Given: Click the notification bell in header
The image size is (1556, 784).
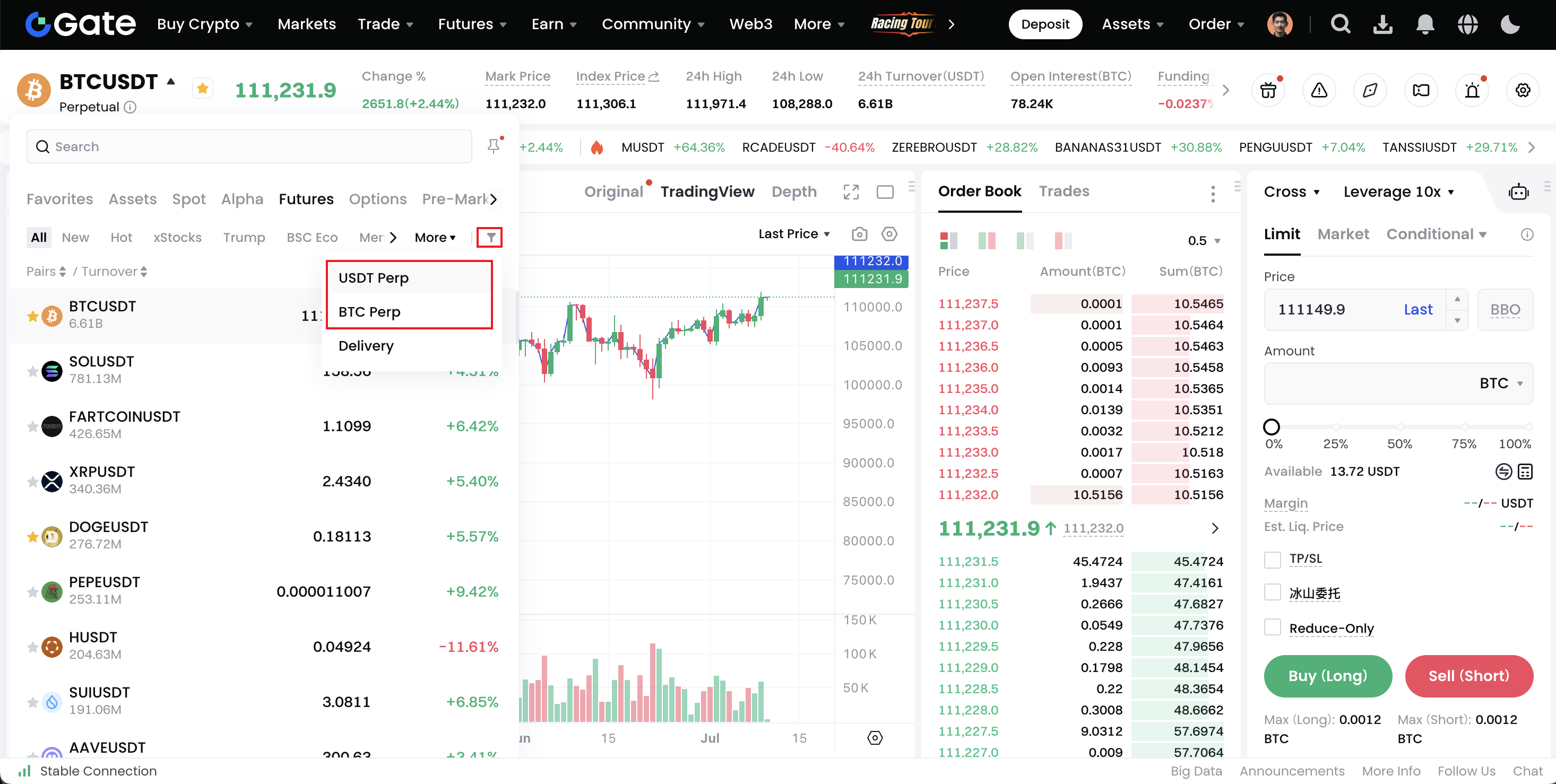Looking at the screenshot, I should (1425, 24).
